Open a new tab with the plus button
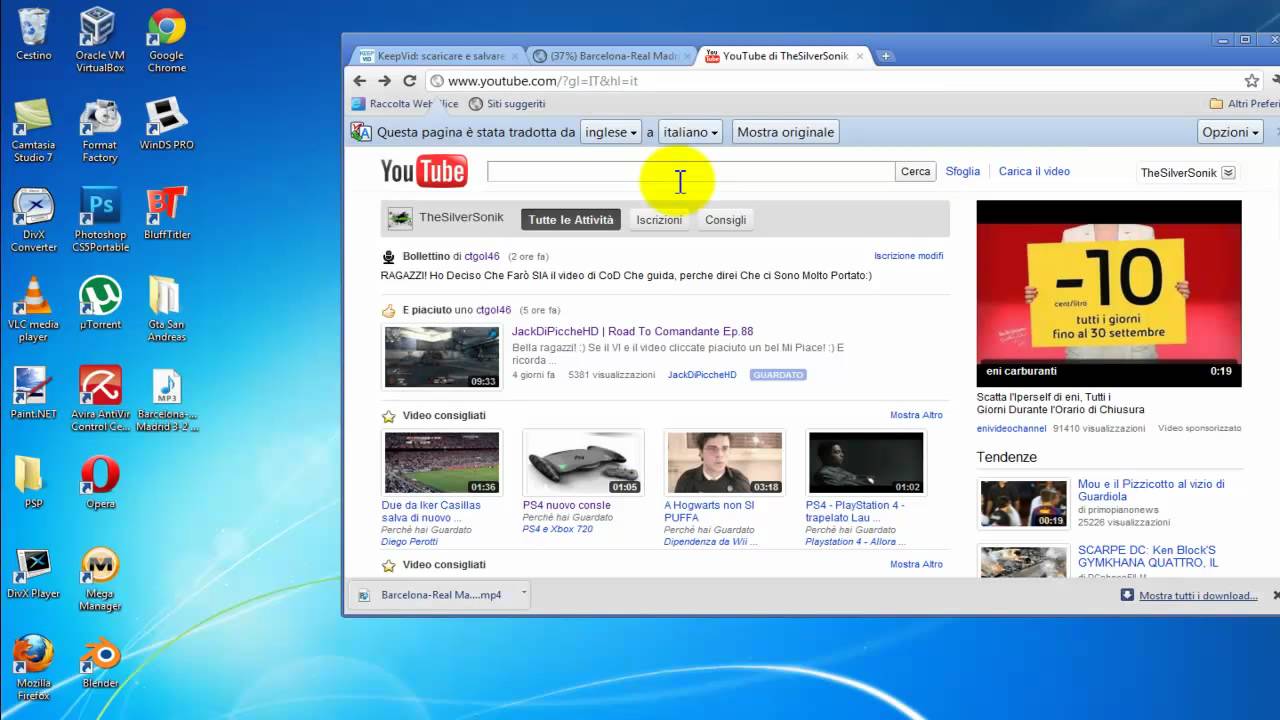This screenshot has width=1280, height=720. (886, 56)
